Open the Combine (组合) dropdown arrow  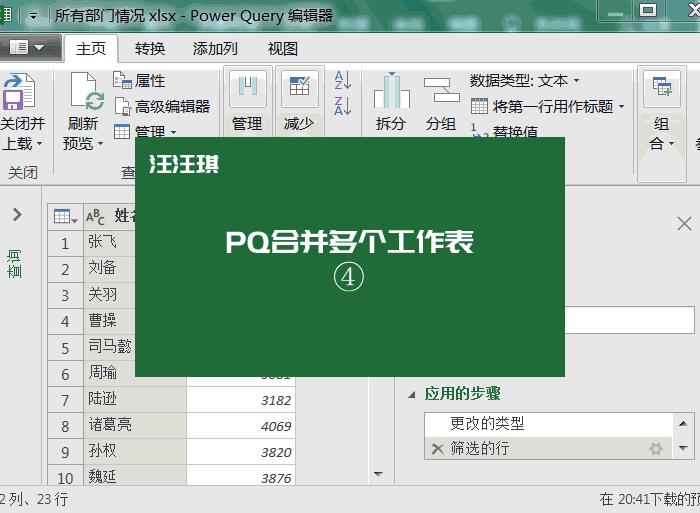click(671, 144)
